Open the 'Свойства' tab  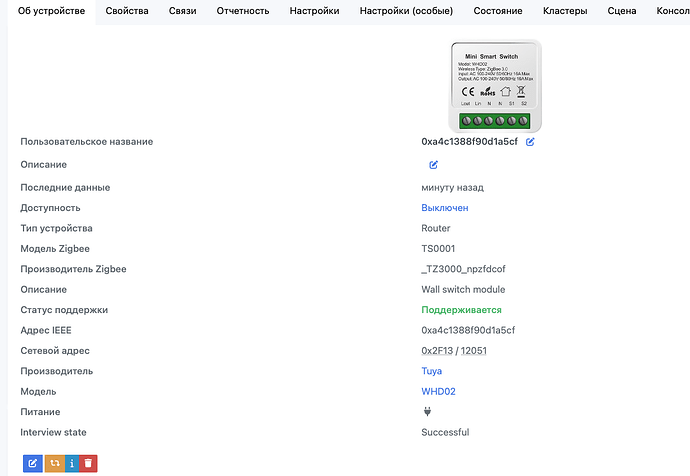coord(126,11)
